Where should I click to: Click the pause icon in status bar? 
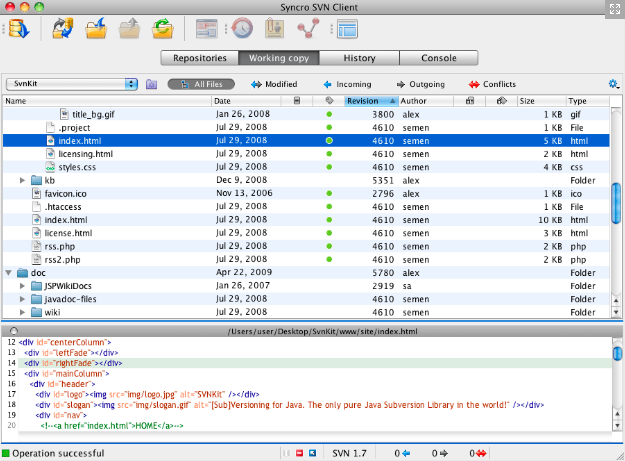click(286, 453)
